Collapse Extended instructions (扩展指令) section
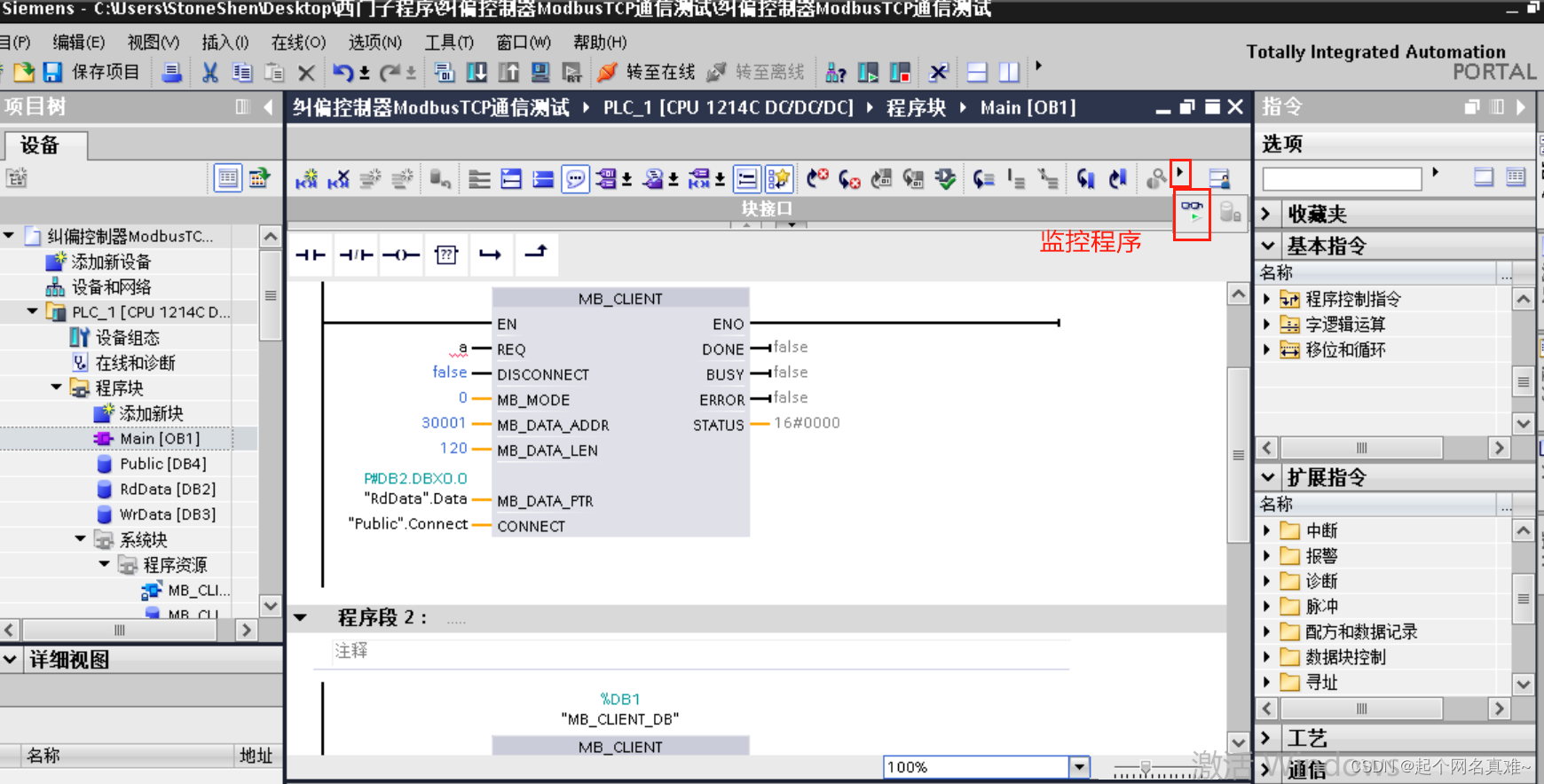The image size is (1544, 784). [1268, 477]
